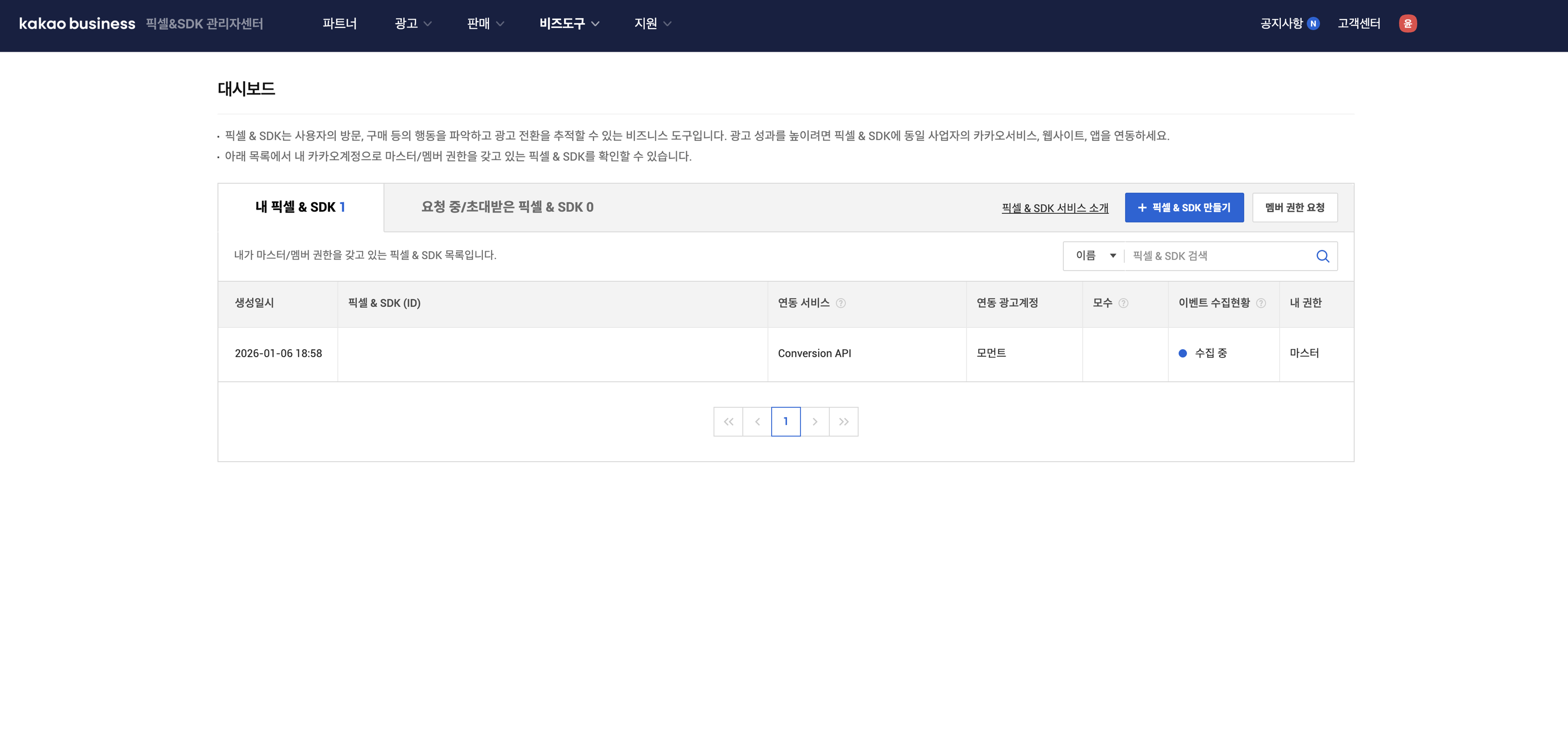
Task: Show help for 이벤트 수집현황 column
Action: click(x=1261, y=303)
